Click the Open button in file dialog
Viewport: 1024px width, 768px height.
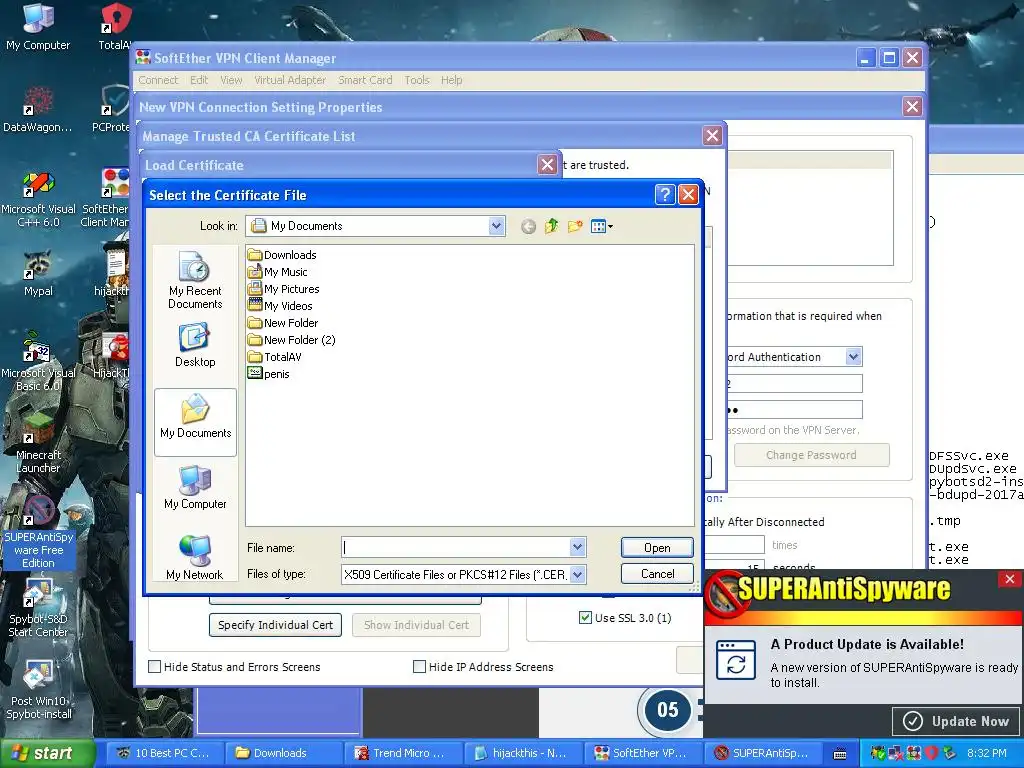click(x=657, y=548)
